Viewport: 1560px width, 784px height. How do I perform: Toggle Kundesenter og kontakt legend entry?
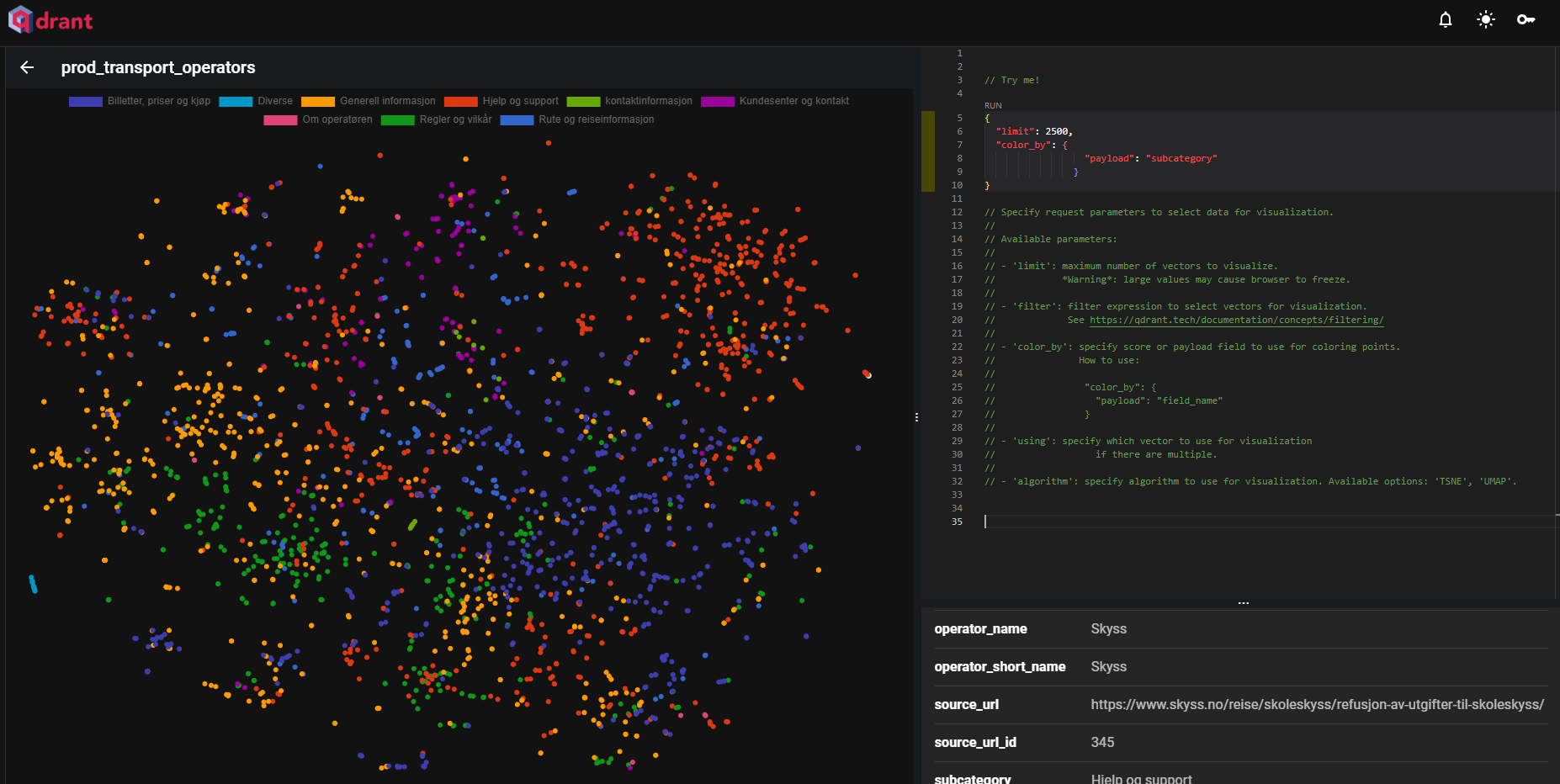(775, 101)
